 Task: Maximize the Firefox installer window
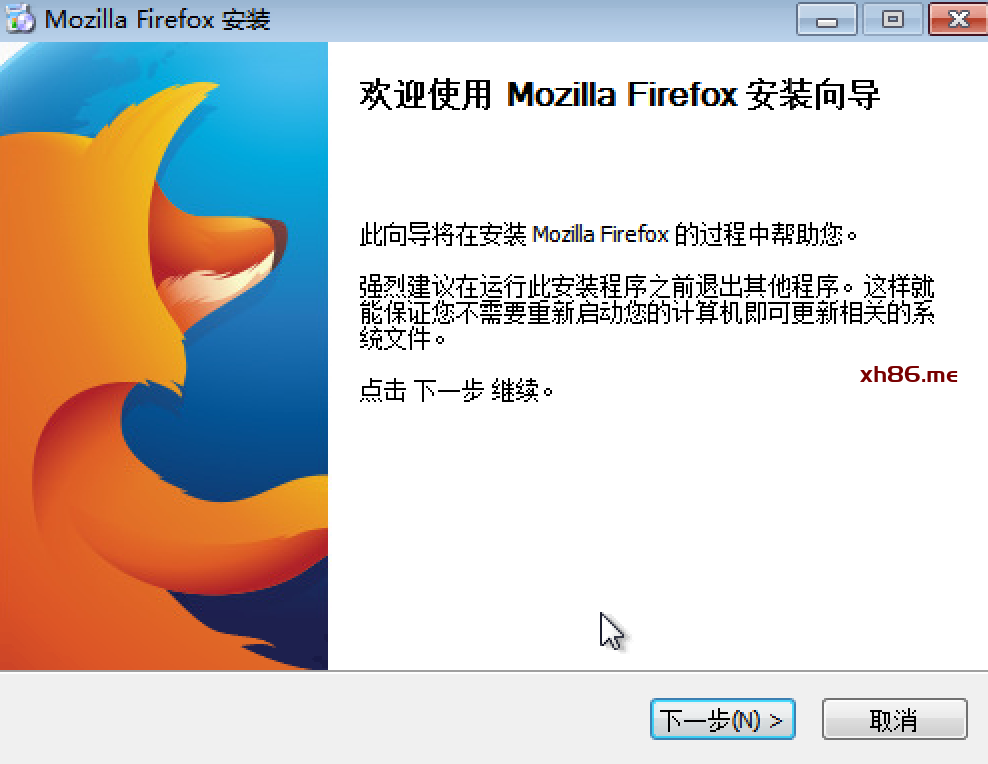coord(892,20)
